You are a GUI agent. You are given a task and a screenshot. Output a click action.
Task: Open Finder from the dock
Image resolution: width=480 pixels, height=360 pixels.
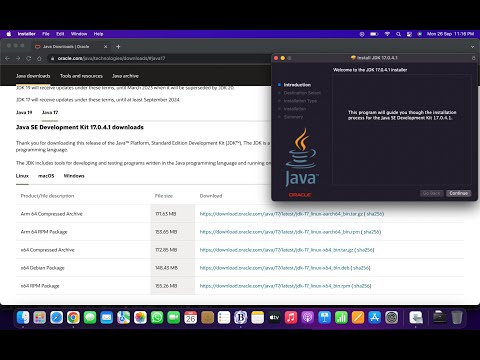23,318
